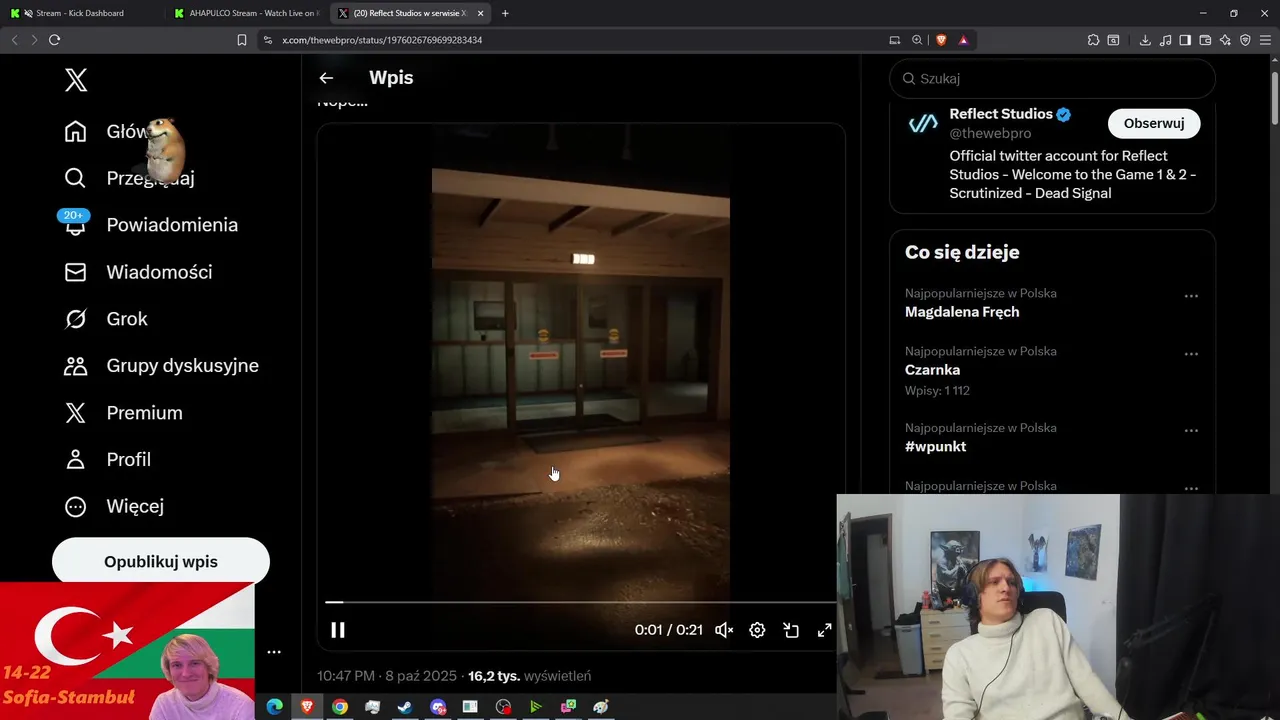This screenshot has height=720, width=1280.
Task: Open Reflect Studios profile name
Action: [x=1001, y=114]
